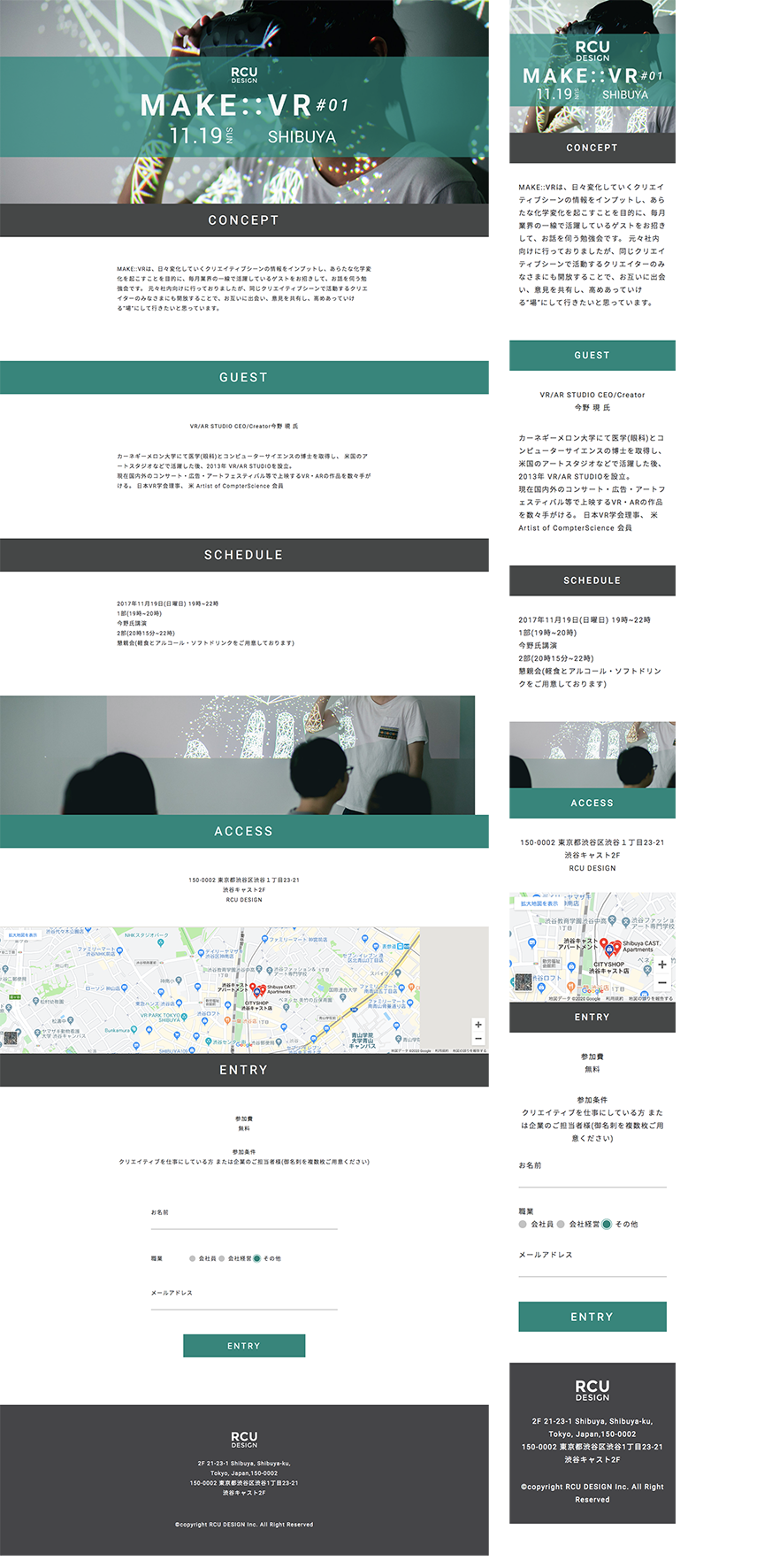Image resolution: width=772 pixels, height=1568 pixels.
Task: Select 会社員 radio button in desktop form
Action: (x=193, y=1258)
